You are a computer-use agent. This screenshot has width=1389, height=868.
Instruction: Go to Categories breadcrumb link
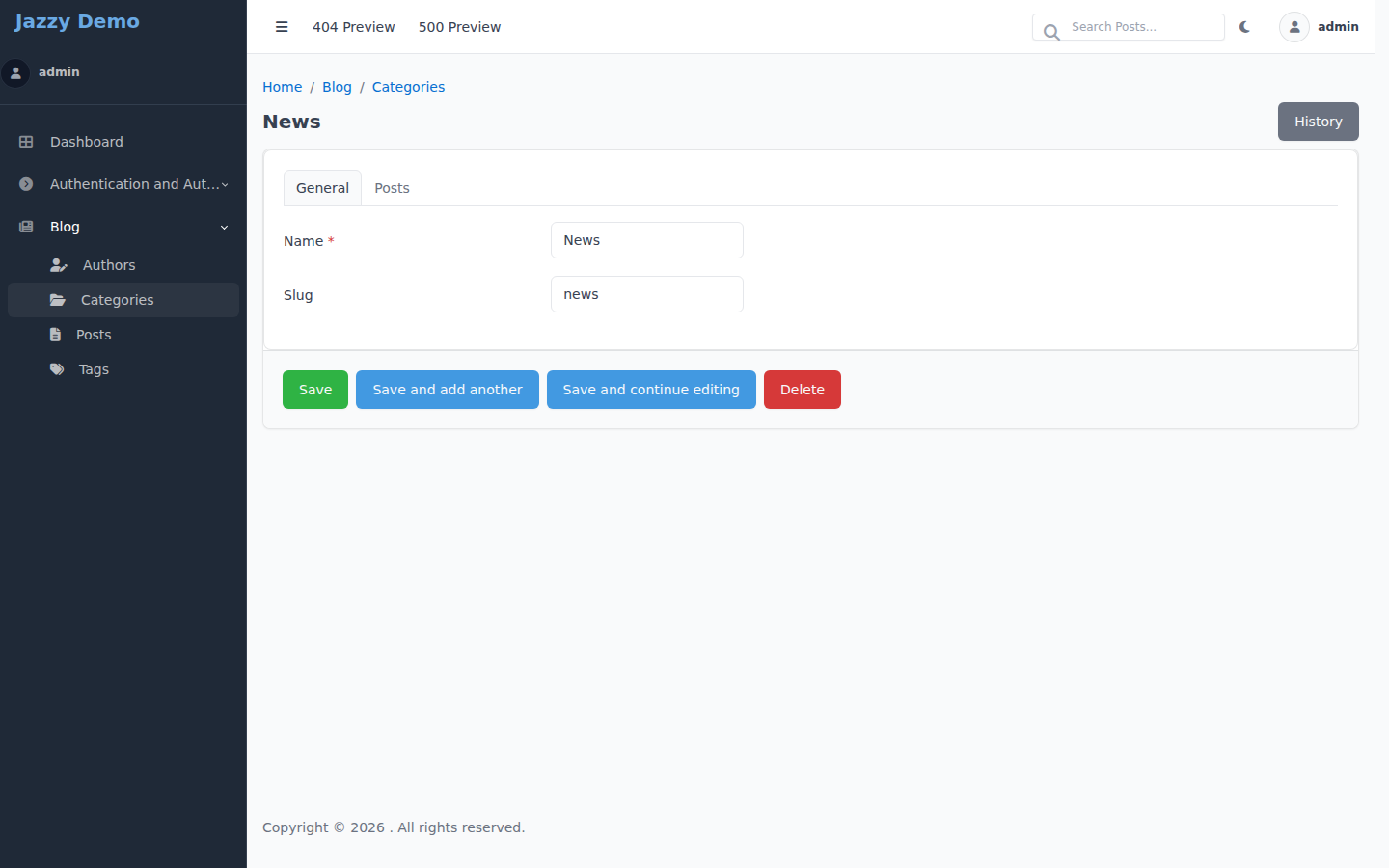click(x=409, y=87)
